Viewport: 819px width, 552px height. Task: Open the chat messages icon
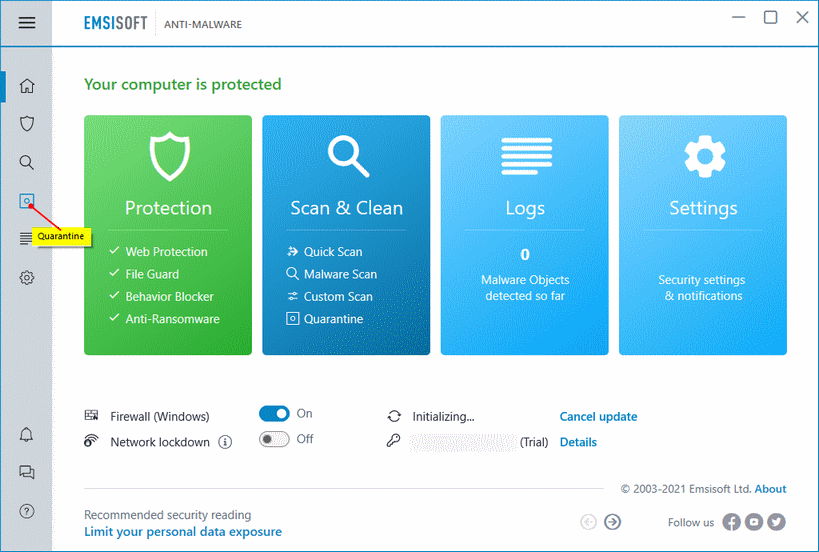tap(27, 472)
